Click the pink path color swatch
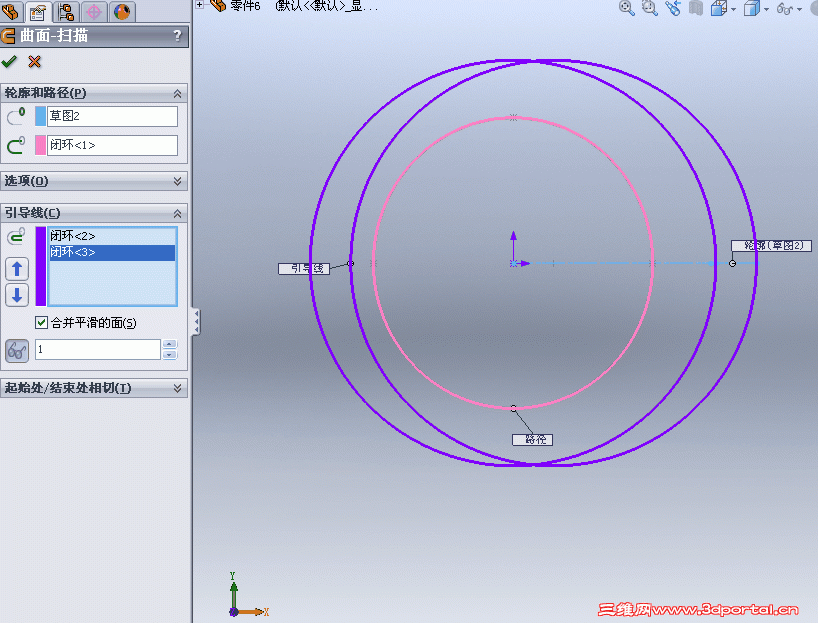The width and height of the screenshot is (818, 623). [x=40, y=145]
